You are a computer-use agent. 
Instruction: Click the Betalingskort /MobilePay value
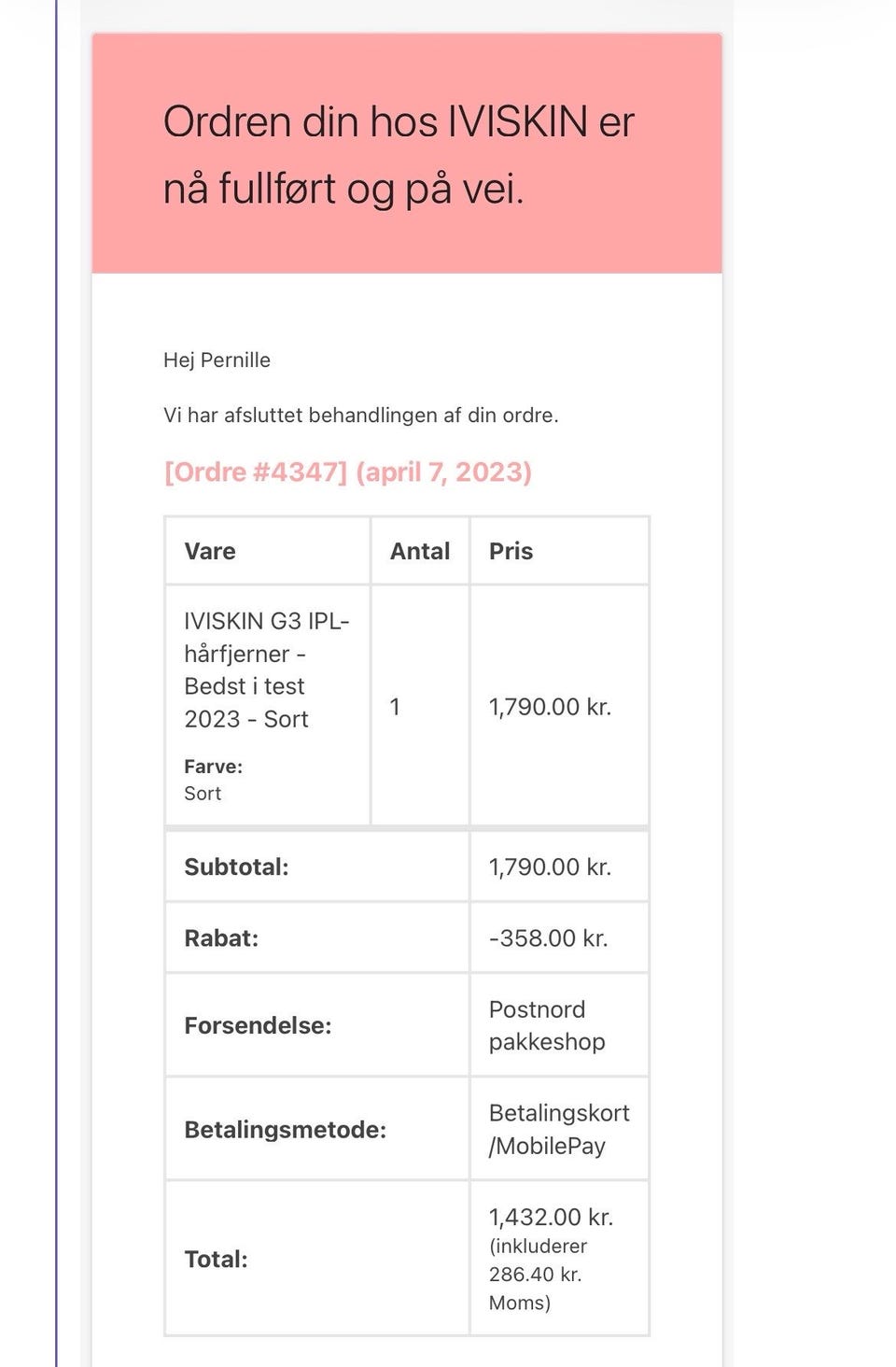pyautogui.click(x=558, y=1130)
